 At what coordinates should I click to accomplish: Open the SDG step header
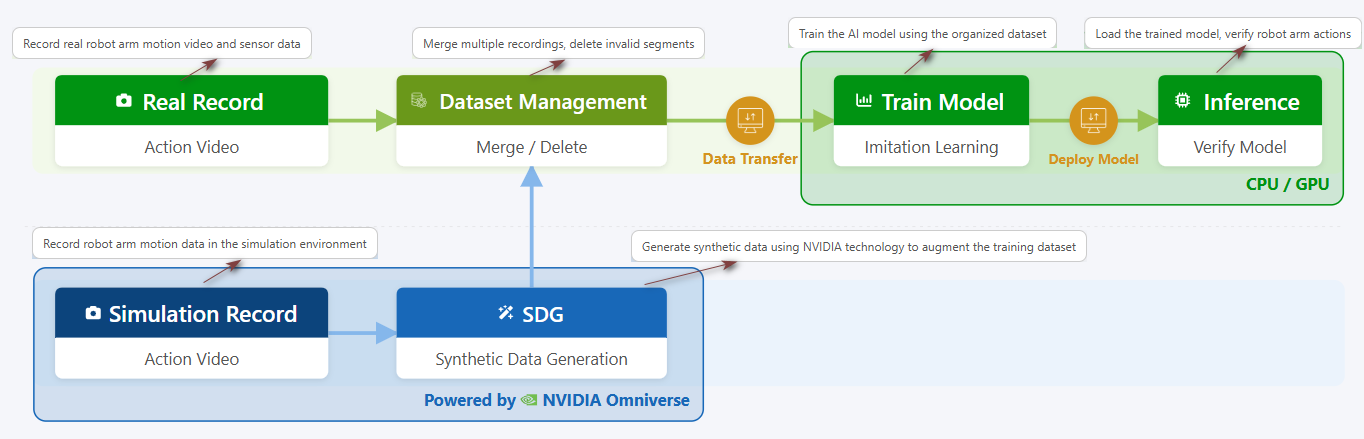(531, 313)
